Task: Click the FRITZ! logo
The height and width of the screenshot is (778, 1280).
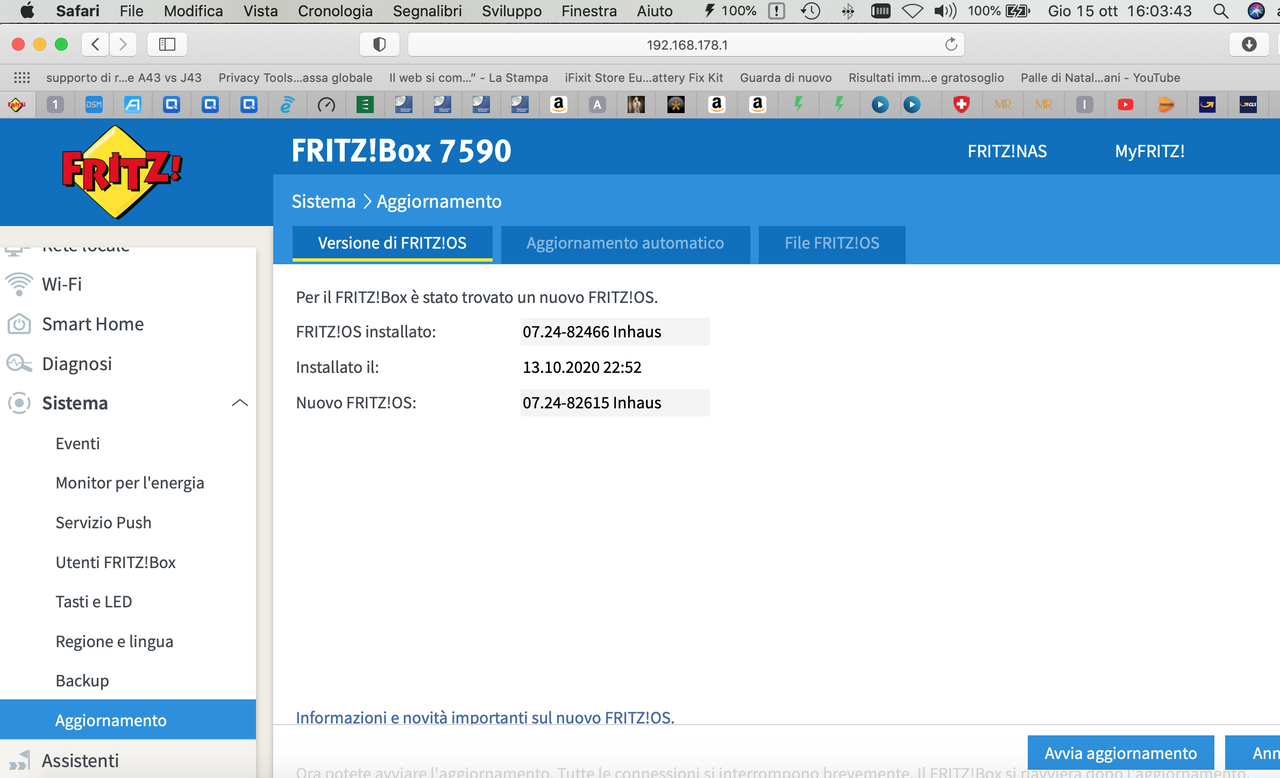Action: [x=122, y=172]
